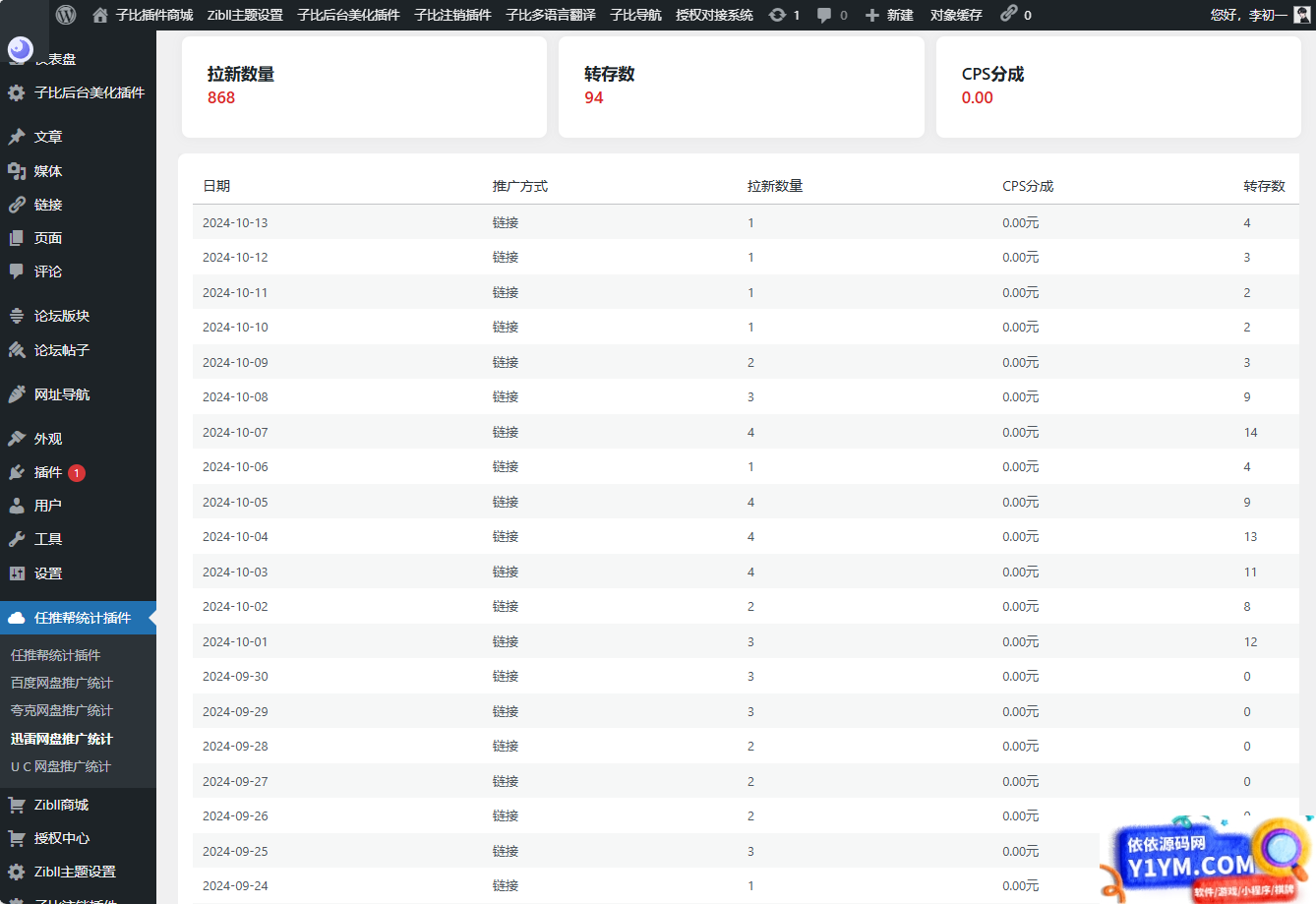Click the media icon for 媒体
This screenshot has height=904, width=1316.
(17, 171)
